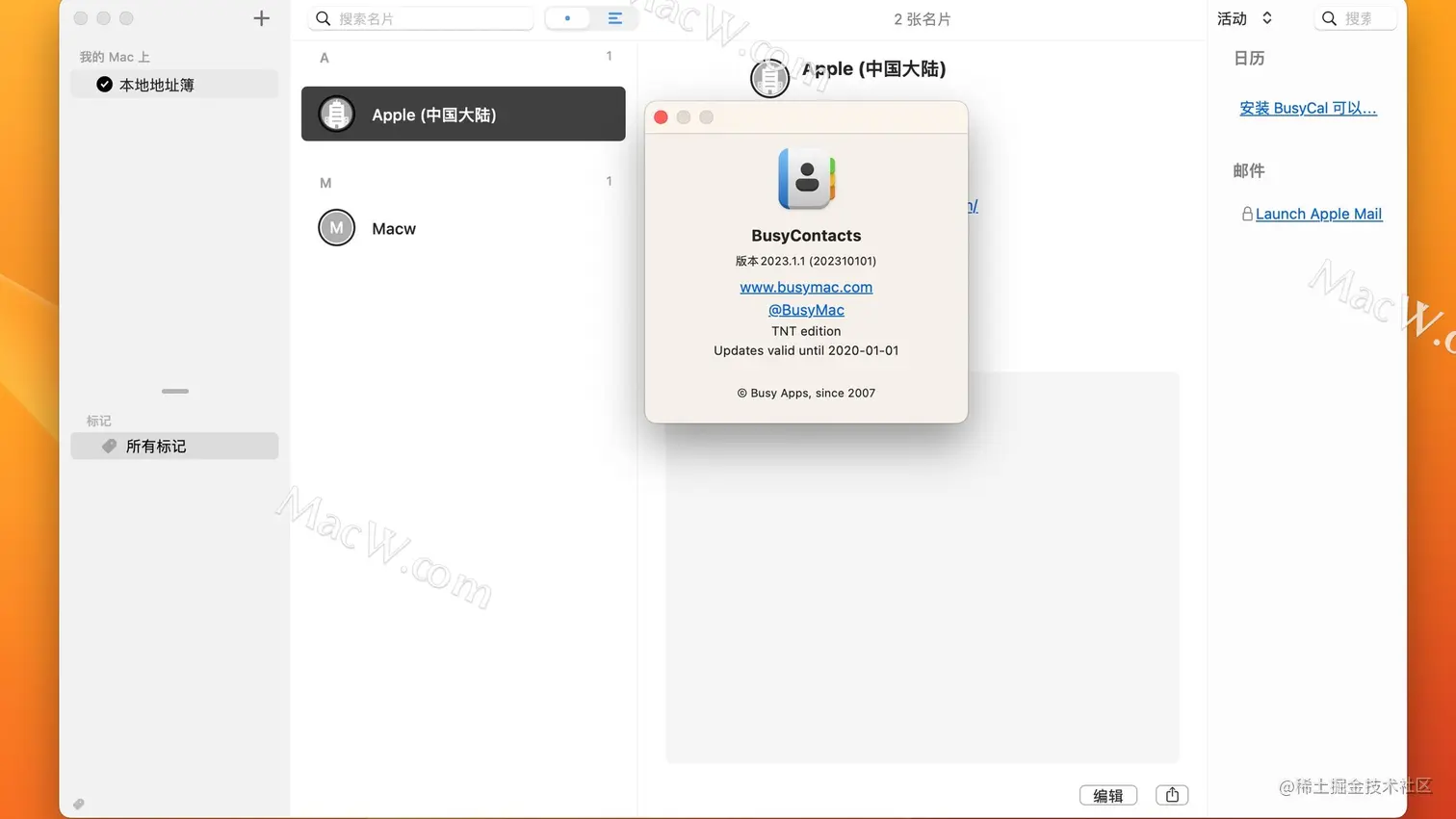Image resolution: width=1456 pixels, height=819 pixels.
Task: Click the activity search field on the right
Action: pos(1356,18)
